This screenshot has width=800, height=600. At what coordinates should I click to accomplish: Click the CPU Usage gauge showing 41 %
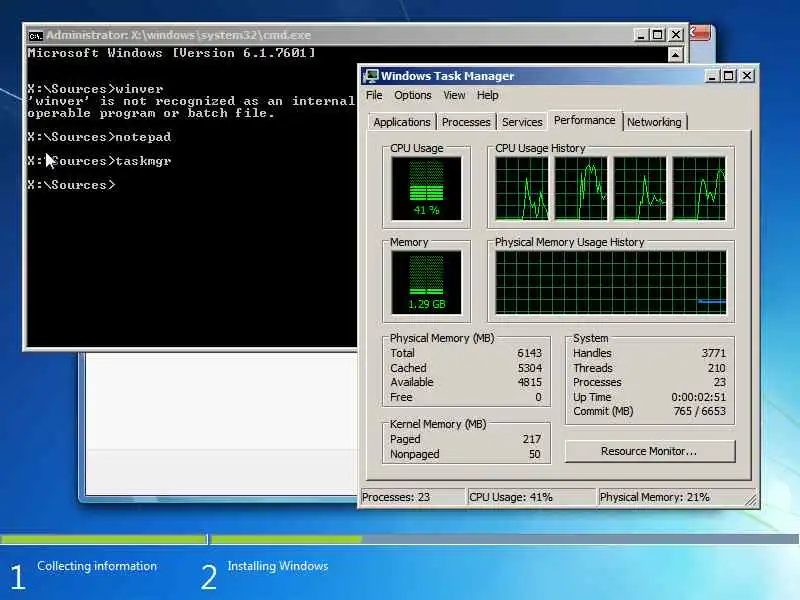point(426,188)
